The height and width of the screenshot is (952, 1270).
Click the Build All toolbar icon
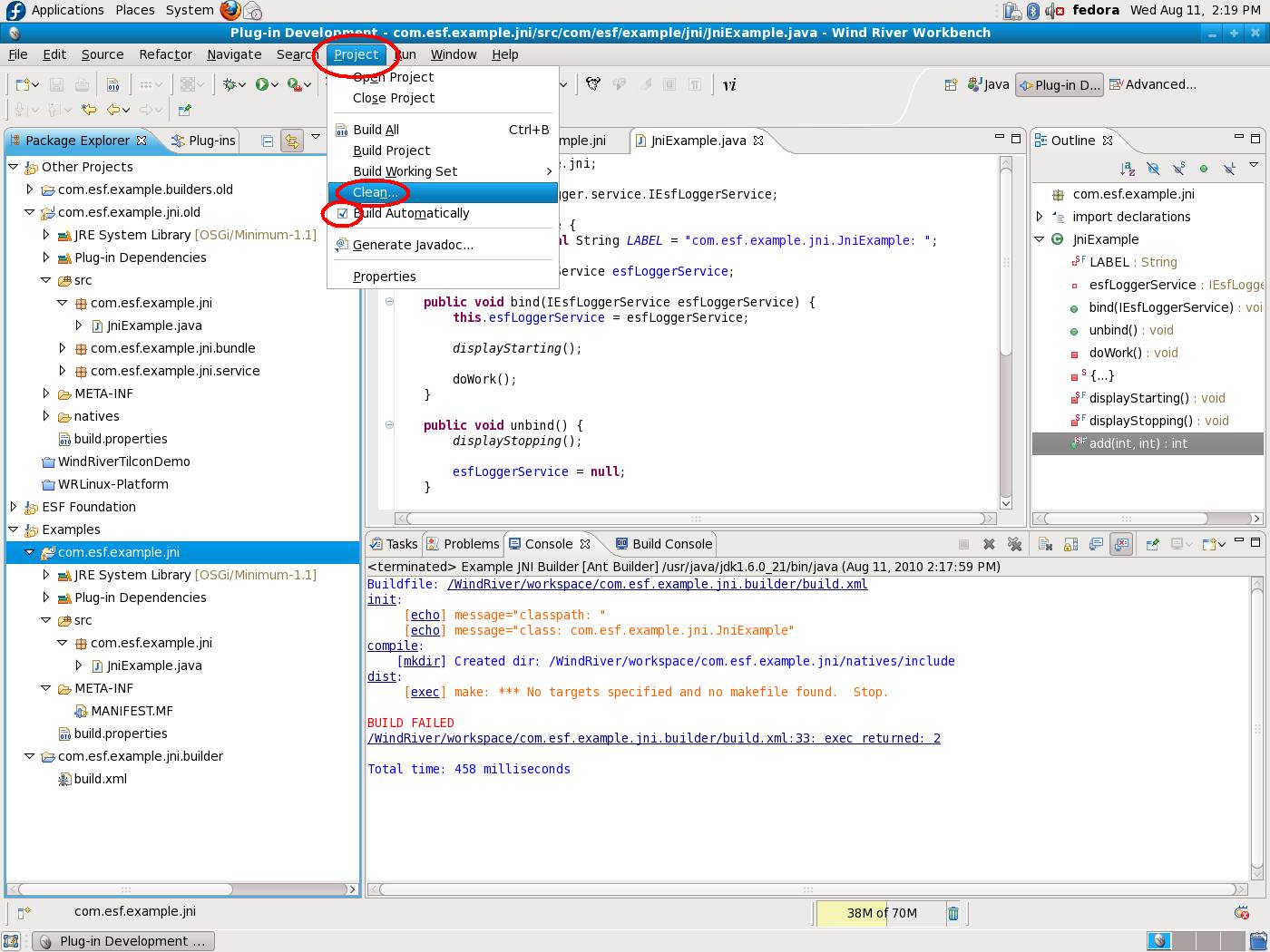click(x=113, y=84)
